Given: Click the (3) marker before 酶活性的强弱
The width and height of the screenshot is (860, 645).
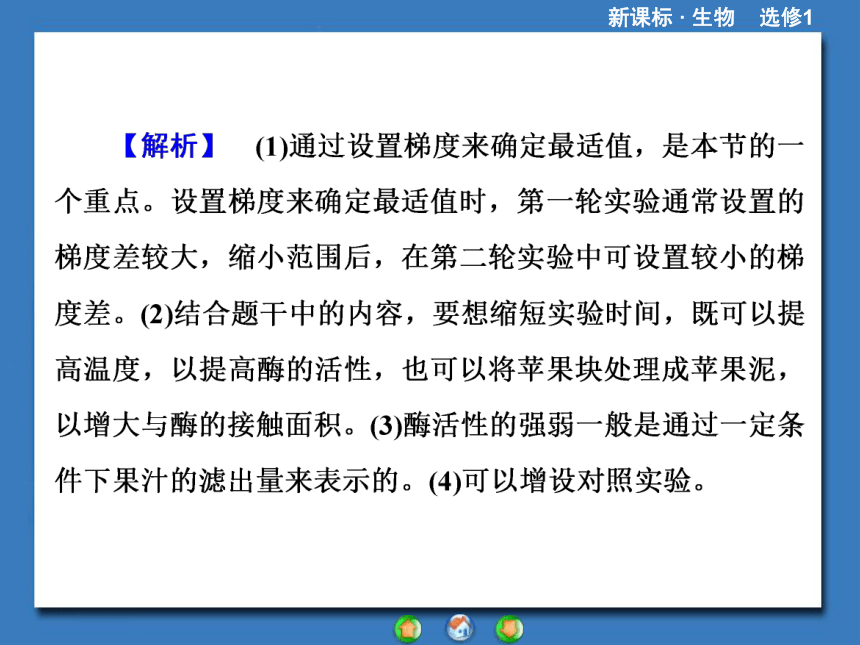Looking at the screenshot, I should (387, 426).
